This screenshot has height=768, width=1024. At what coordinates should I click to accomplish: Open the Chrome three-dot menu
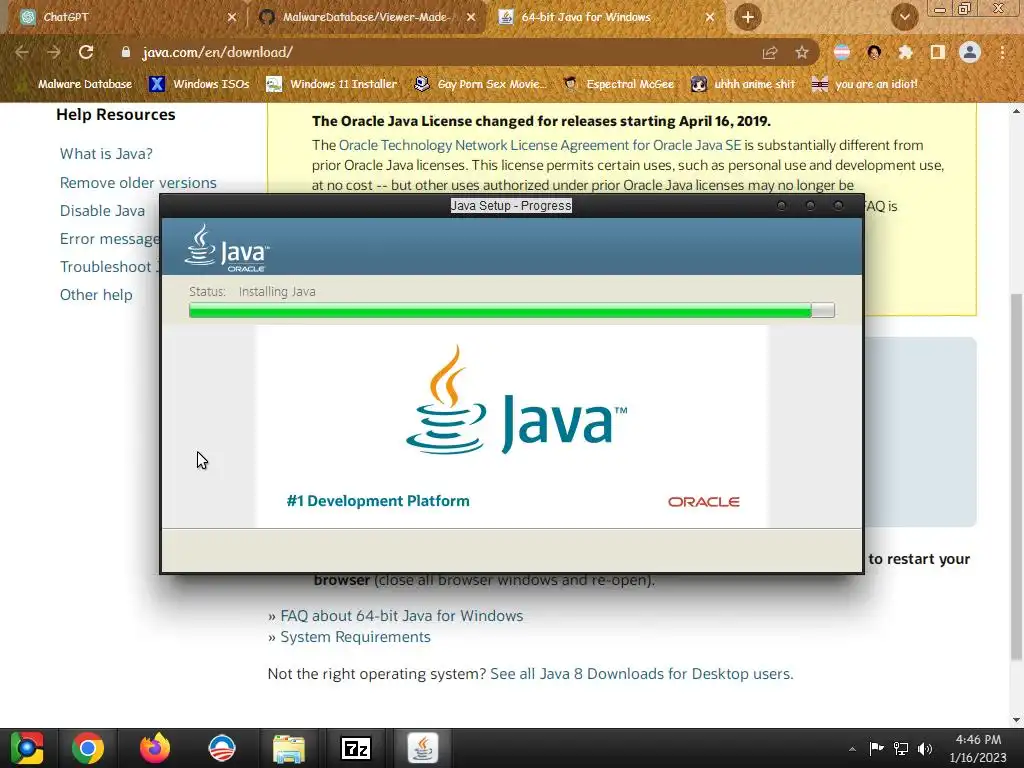1002,52
